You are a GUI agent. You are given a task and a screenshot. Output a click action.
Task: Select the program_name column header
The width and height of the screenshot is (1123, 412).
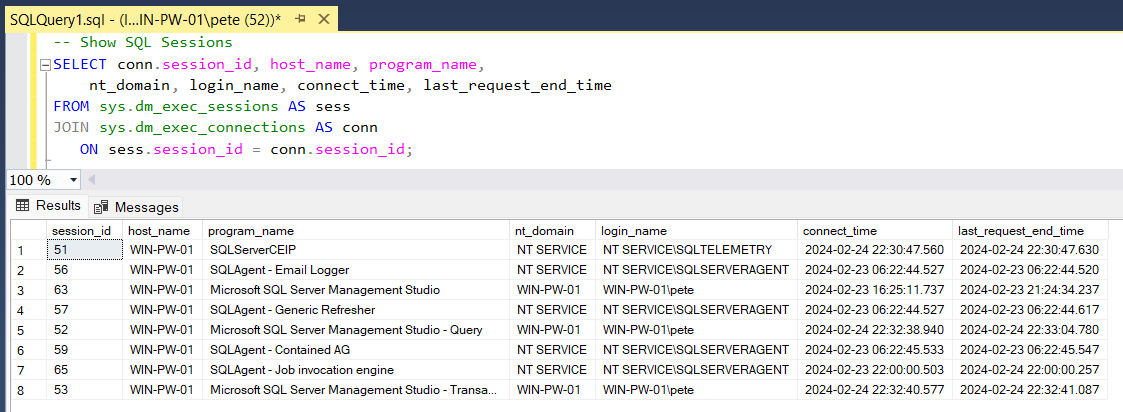click(251, 230)
